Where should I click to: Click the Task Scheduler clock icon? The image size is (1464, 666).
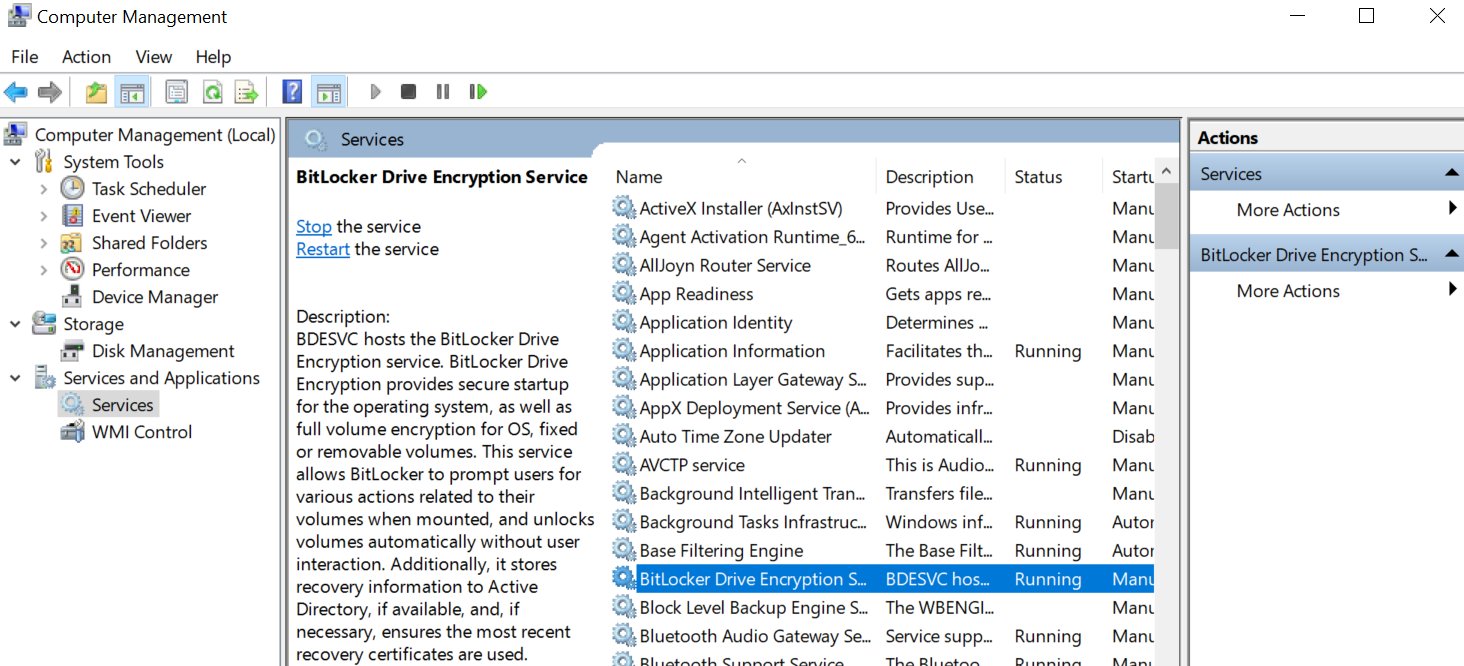click(72, 189)
